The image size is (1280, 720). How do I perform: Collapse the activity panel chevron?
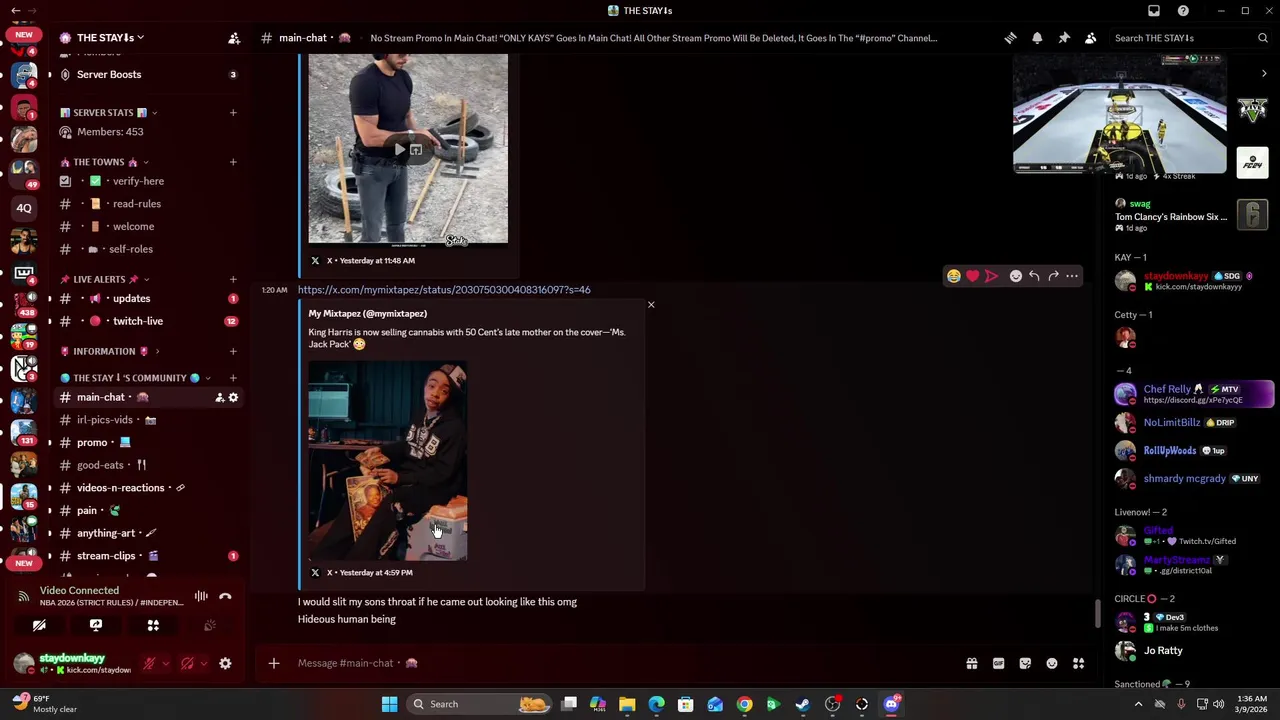tap(1264, 74)
